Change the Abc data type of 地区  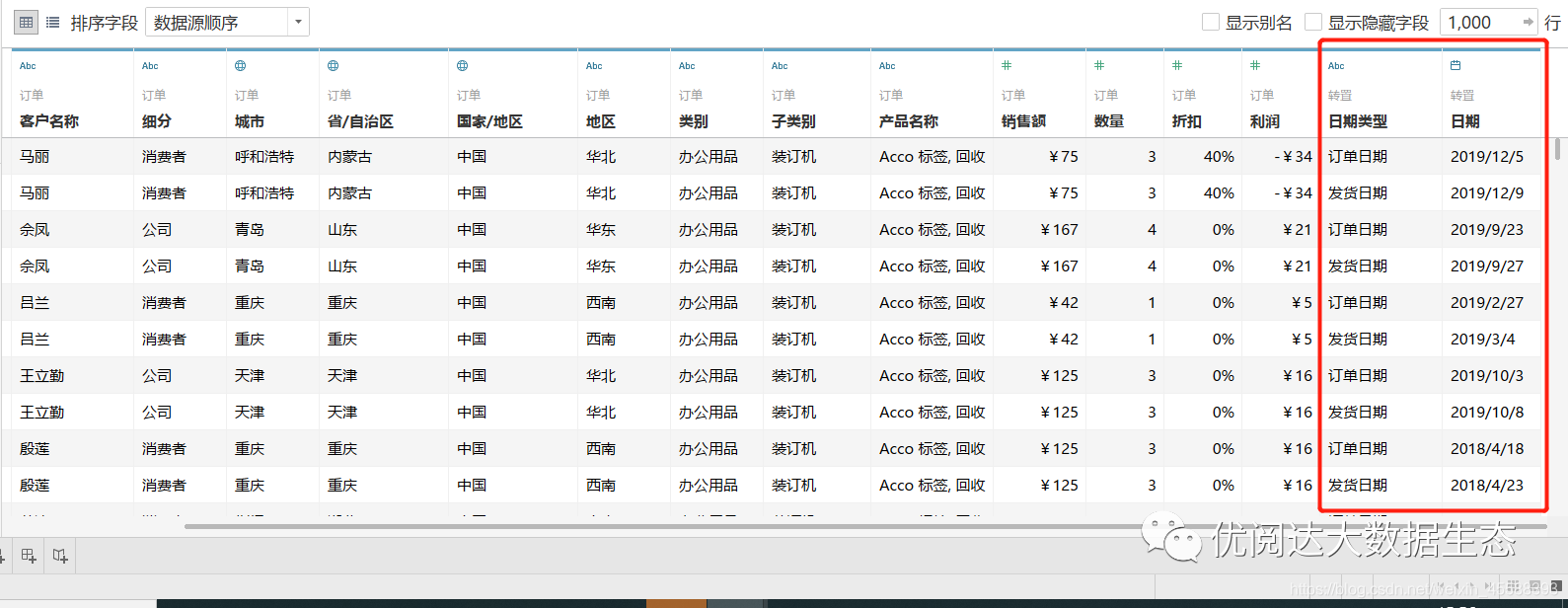pyautogui.click(x=594, y=66)
